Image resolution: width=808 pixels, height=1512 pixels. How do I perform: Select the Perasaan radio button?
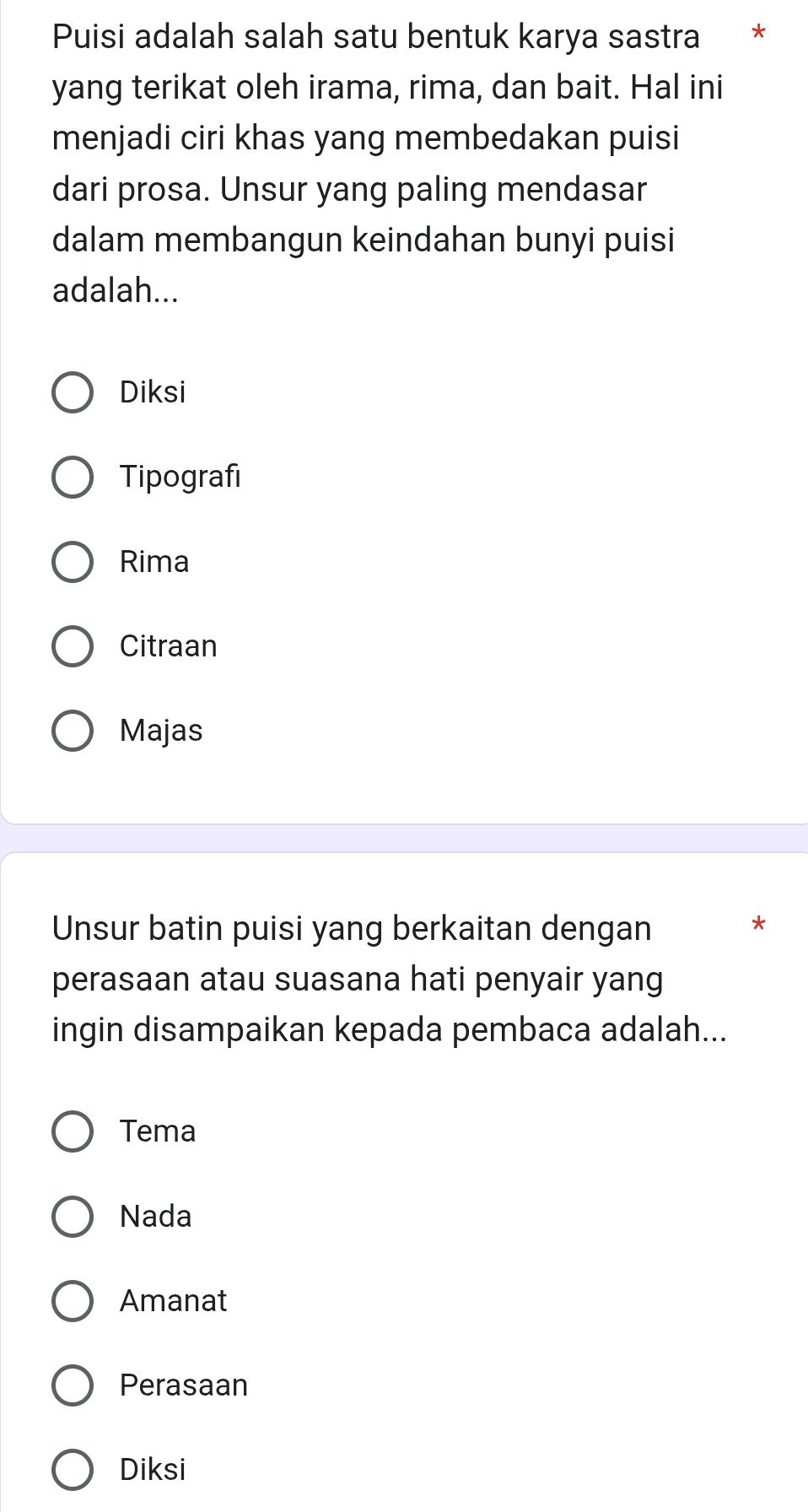[74, 1385]
